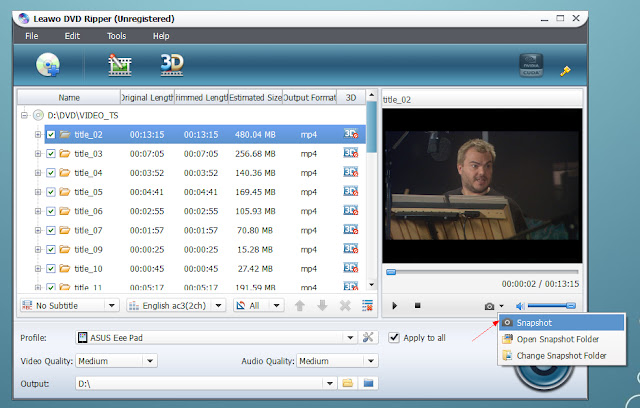
Task: Open the Output path dropdown
Action: pos(329,384)
